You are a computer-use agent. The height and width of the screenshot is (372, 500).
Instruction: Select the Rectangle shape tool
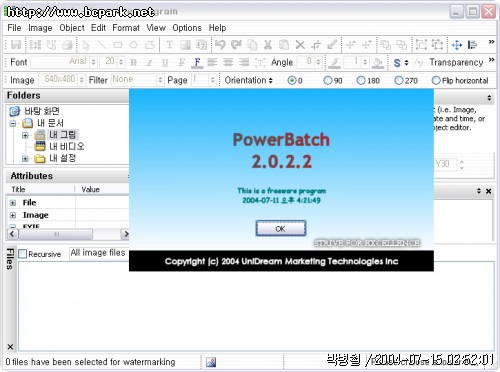118,45
